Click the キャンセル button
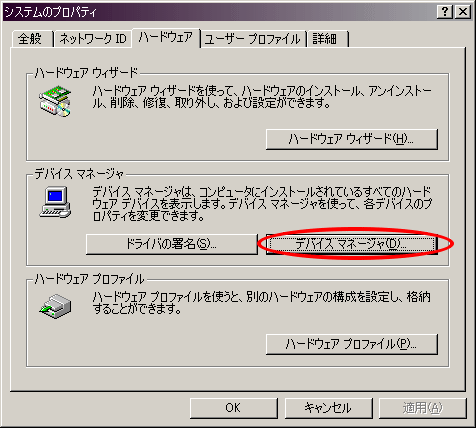This screenshot has height=428, width=476. click(328, 408)
